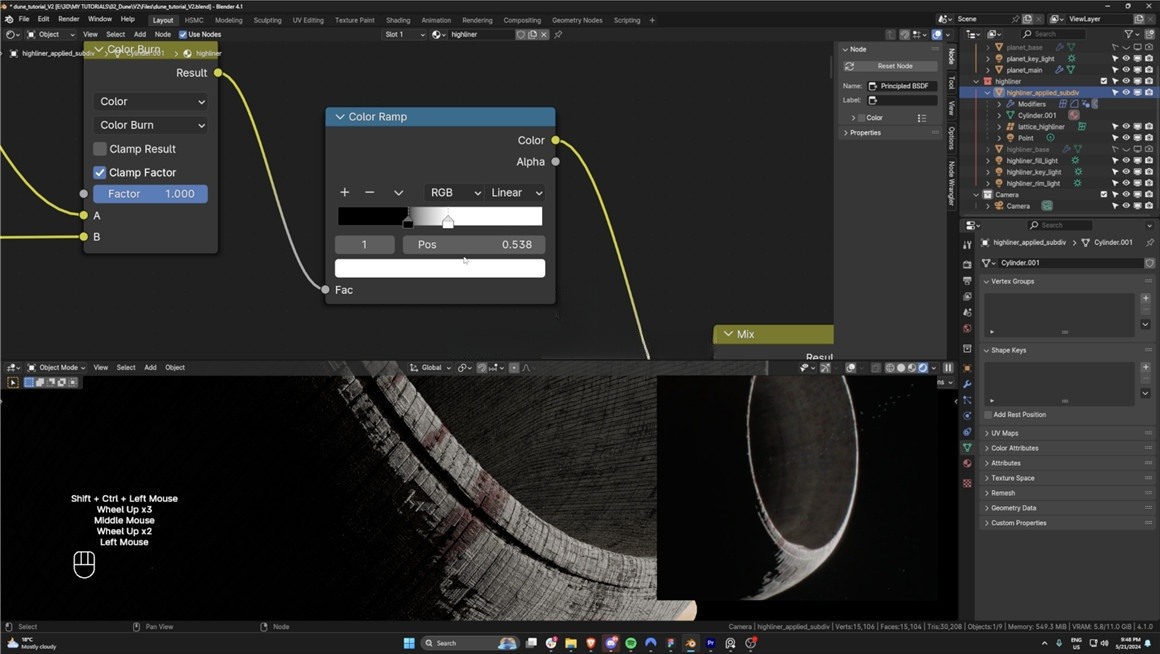The image size is (1160, 654).
Task: Expand the UV Maps panel
Action: pos(1004,433)
